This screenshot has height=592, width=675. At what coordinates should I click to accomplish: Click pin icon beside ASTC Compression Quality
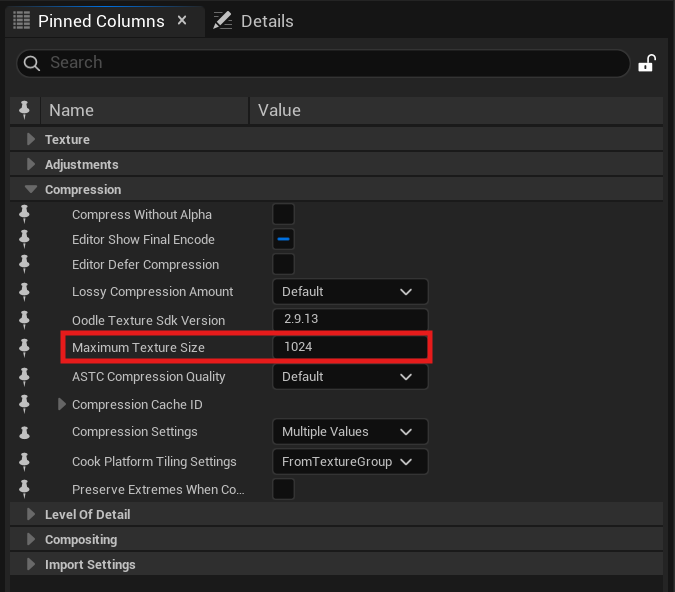[25, 377]
